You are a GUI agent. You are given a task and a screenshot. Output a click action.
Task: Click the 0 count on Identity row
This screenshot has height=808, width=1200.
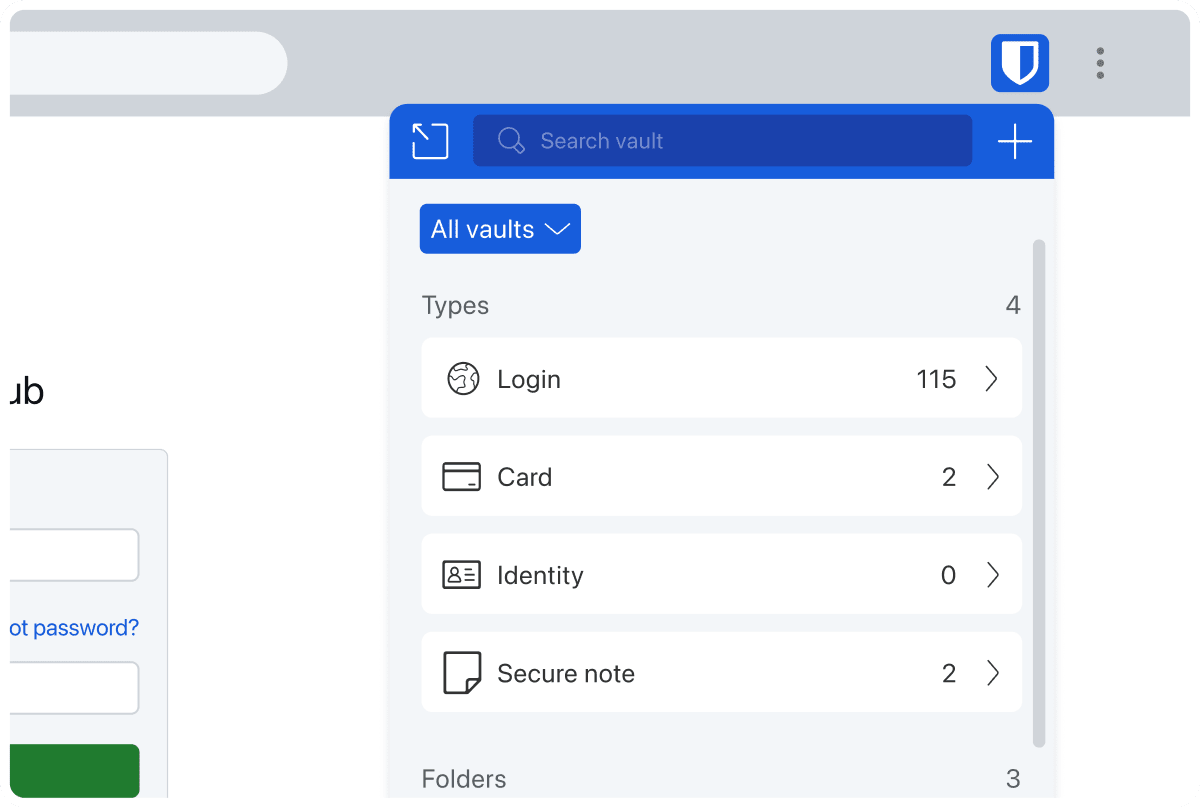(948, 575)
